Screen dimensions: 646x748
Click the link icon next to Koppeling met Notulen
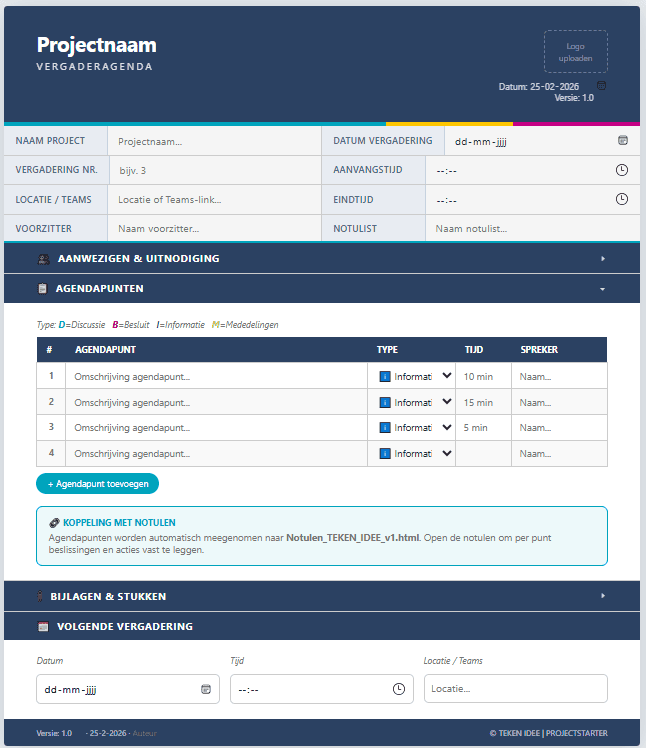(x=54, y=523)
